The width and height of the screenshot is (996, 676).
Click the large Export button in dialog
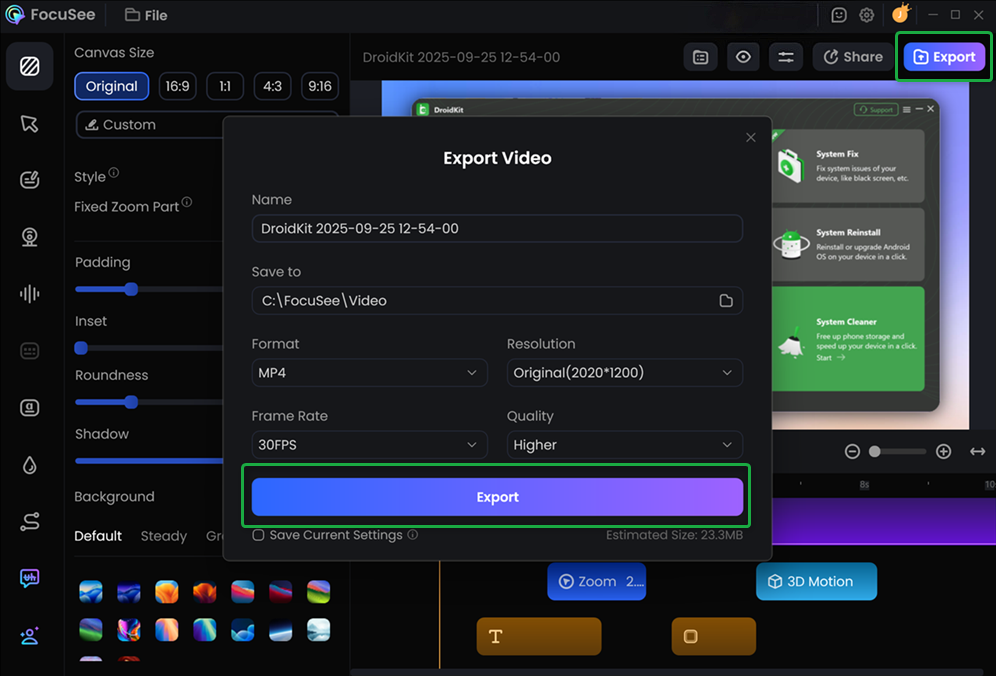(497, 497)
